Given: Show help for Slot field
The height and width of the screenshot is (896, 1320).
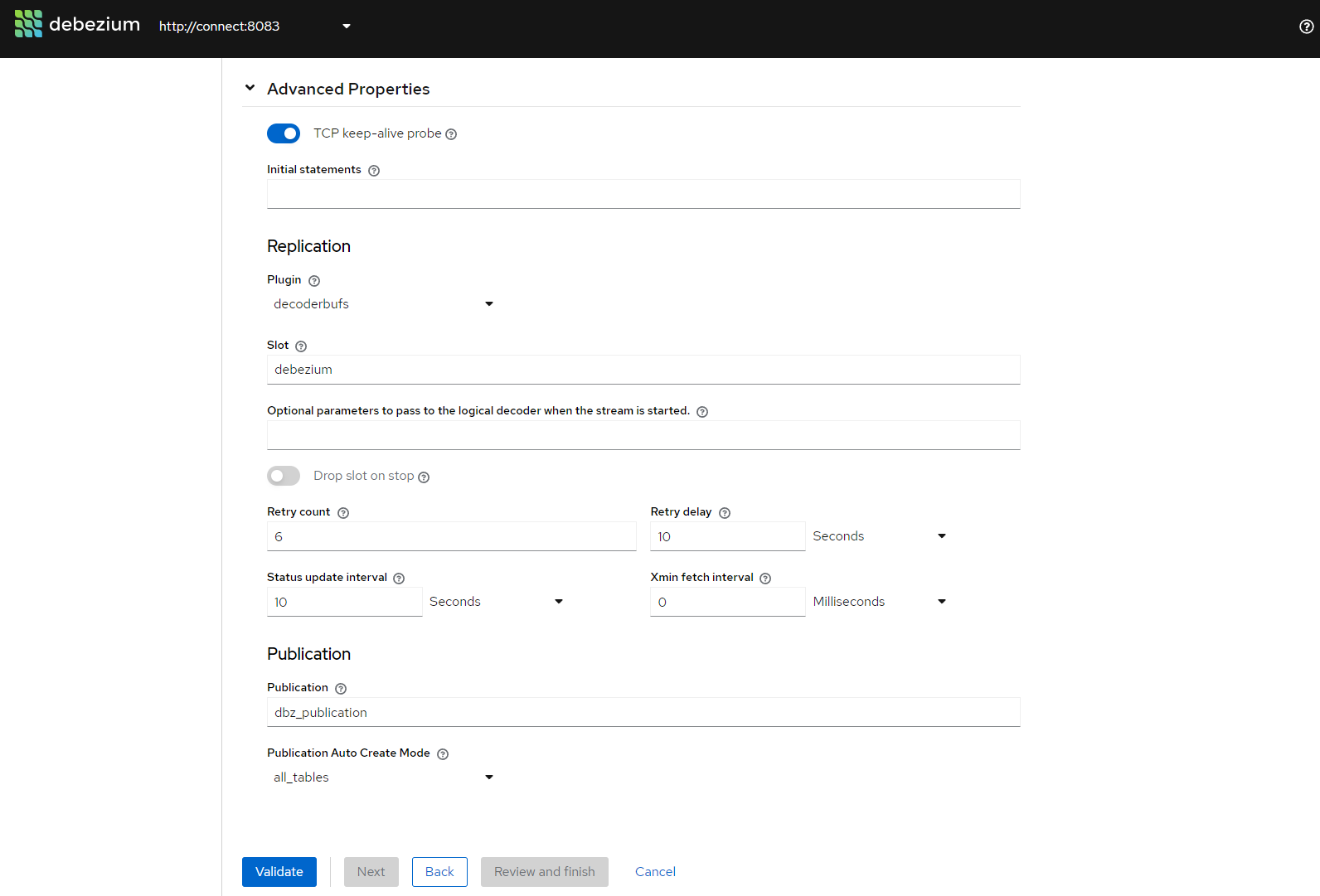Looking at the screenshot, I should (x=301, y=346).
